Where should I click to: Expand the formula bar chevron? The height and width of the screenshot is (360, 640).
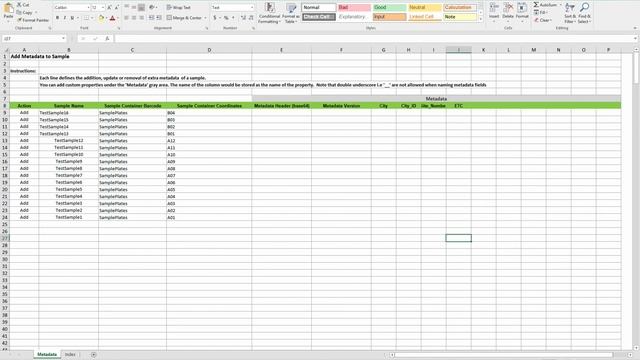tap(636, 38)
